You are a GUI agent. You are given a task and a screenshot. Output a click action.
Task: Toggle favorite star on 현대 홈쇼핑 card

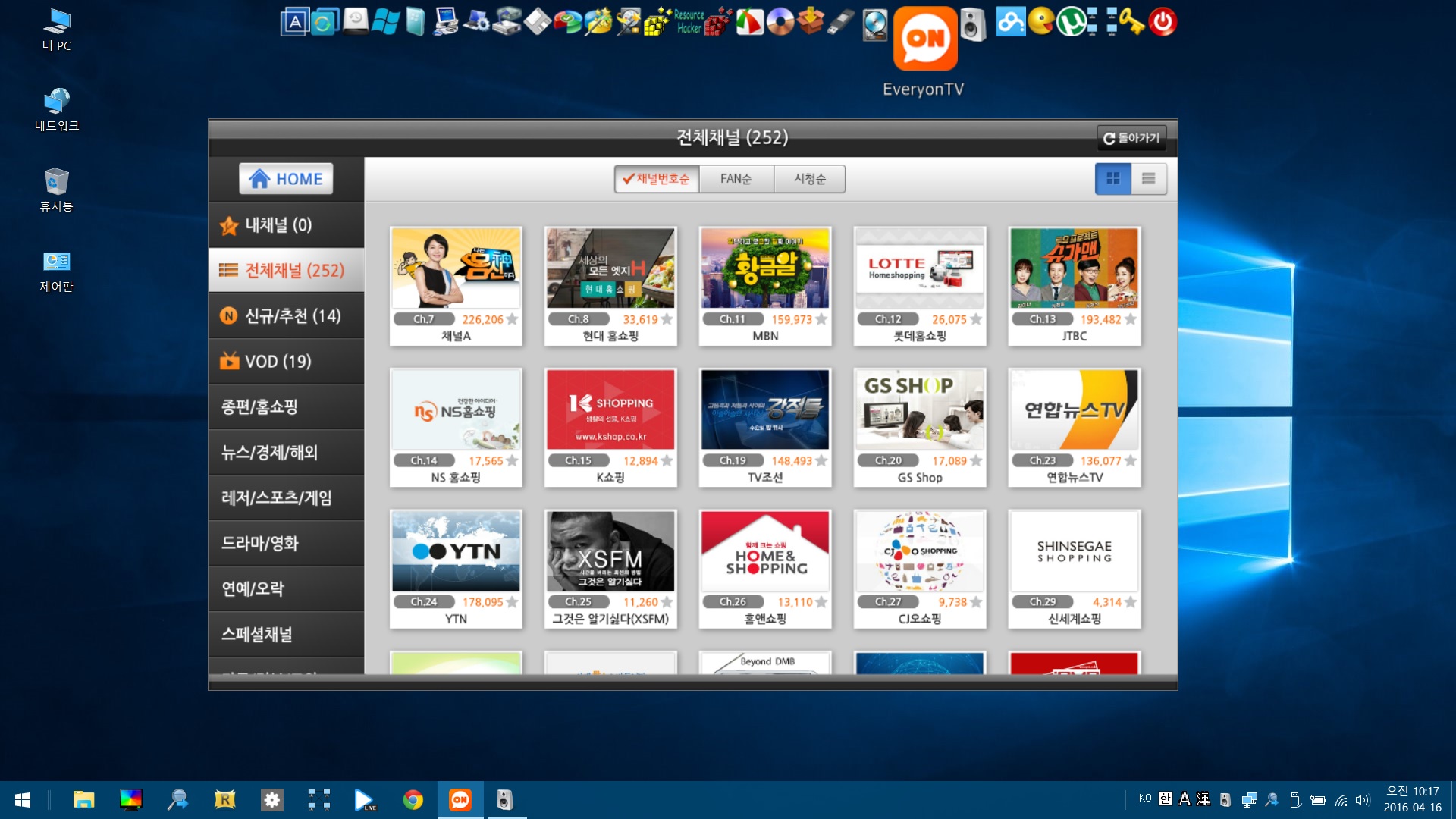pyautogui.click(x=667, y=319)
